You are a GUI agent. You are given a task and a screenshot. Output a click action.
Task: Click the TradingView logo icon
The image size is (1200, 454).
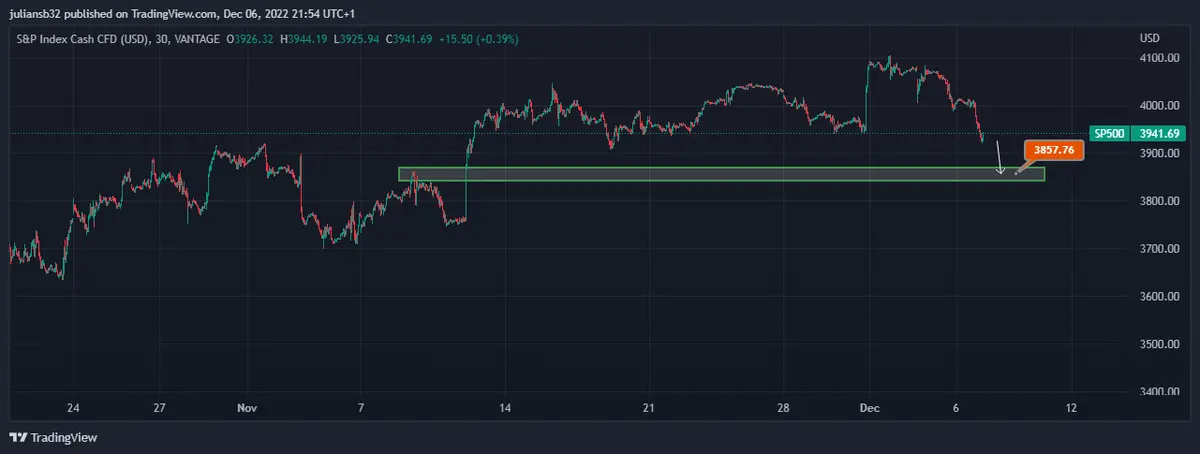pyautogui.click(x=18, y=437)
